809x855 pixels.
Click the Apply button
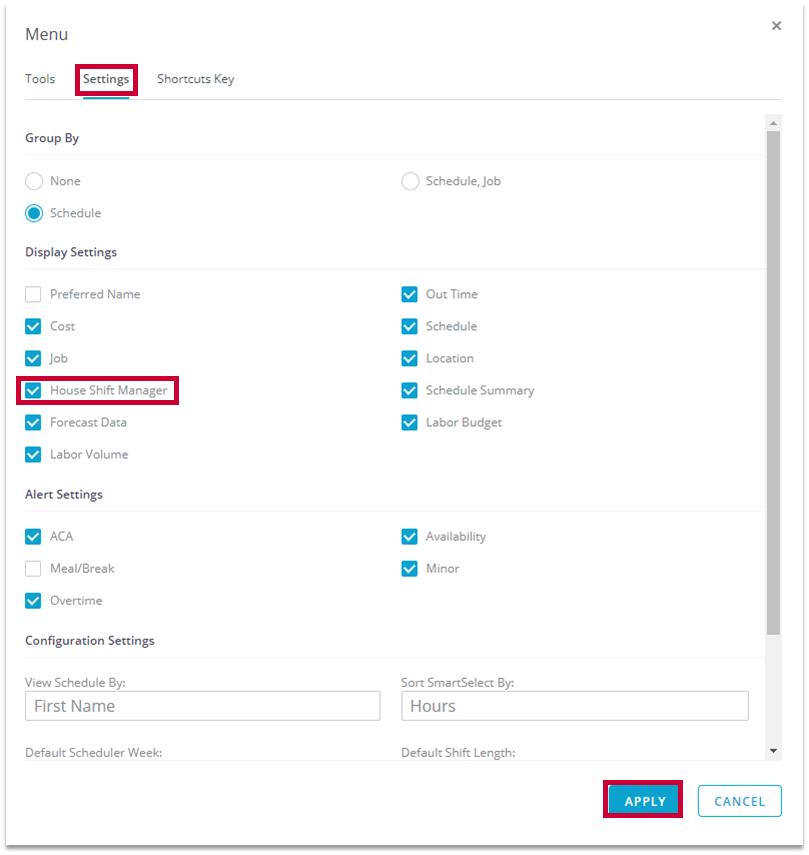(x=644, y=801)
